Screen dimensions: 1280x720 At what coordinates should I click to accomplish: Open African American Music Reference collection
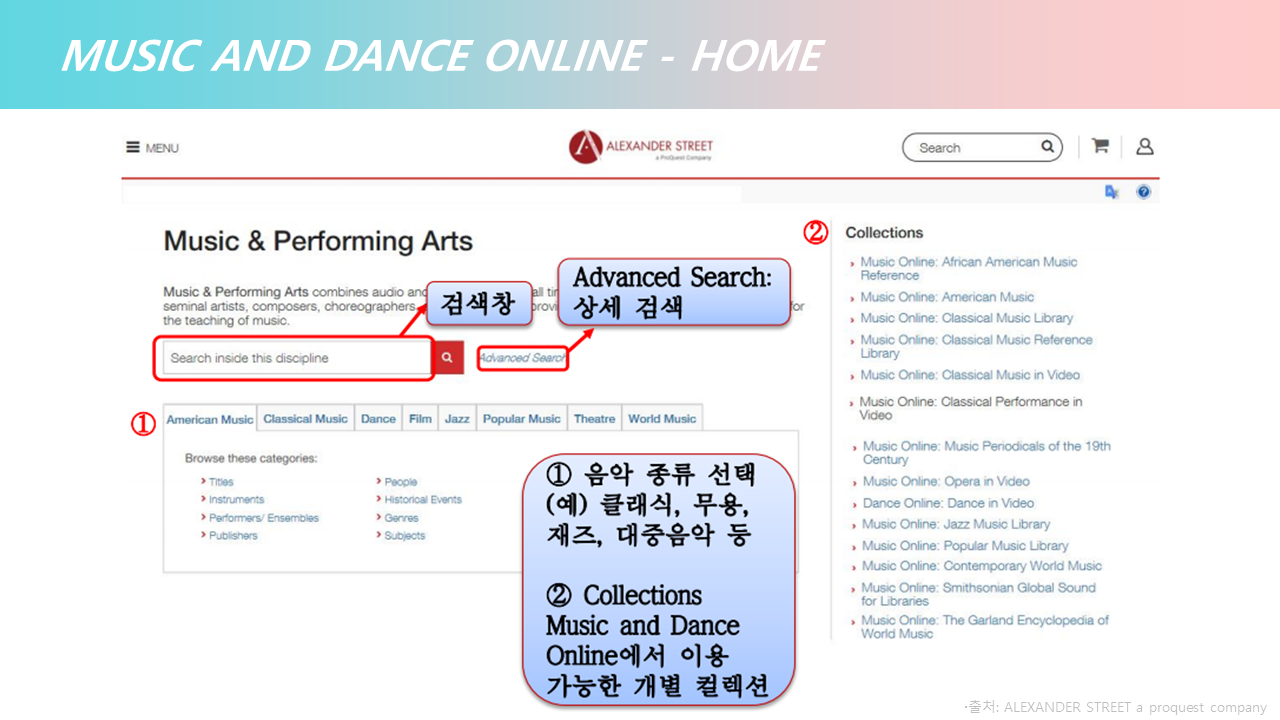968,269
